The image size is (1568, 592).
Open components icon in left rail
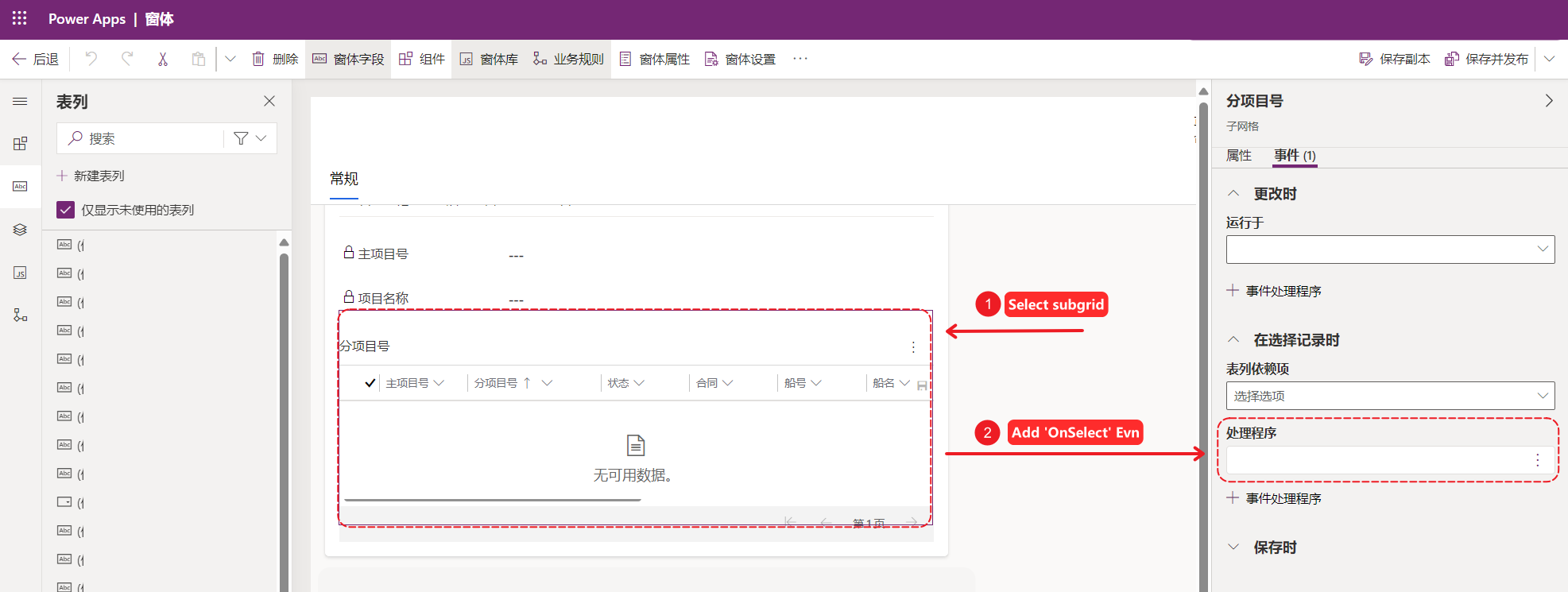[21, 144]
